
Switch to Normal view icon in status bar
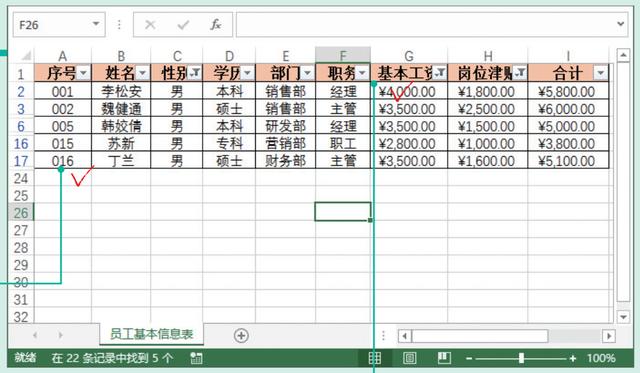pyautogui.click(x=375, y=358)
